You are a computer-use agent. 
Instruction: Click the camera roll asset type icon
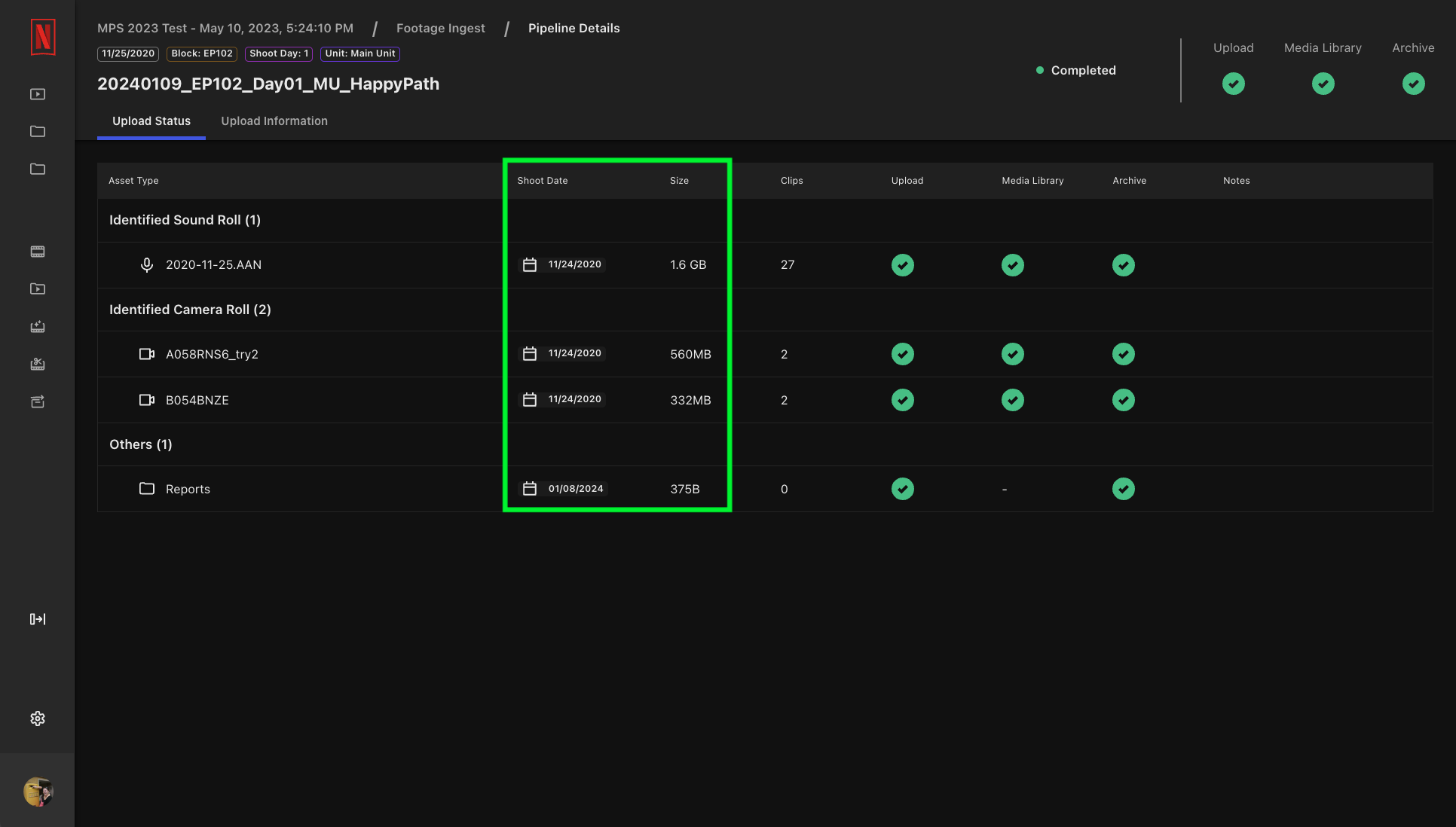[147, 353]
